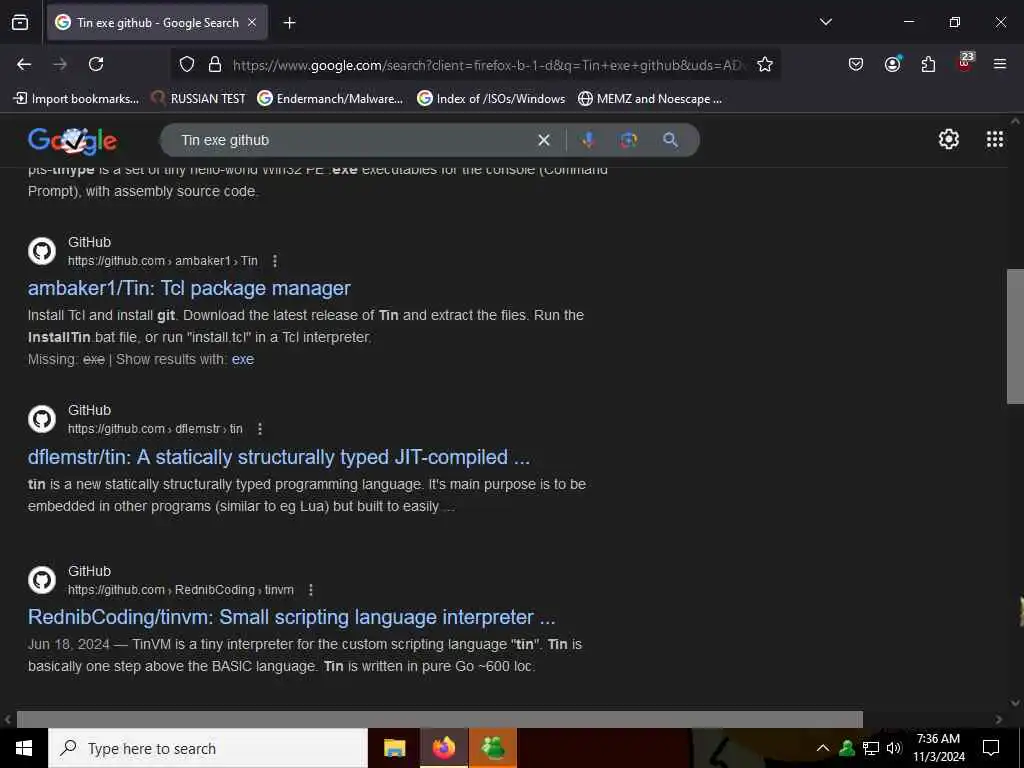Open 'RednibCoding/tinvm' search result
This screenshot has width=1024, height=768.
point(291,617)
